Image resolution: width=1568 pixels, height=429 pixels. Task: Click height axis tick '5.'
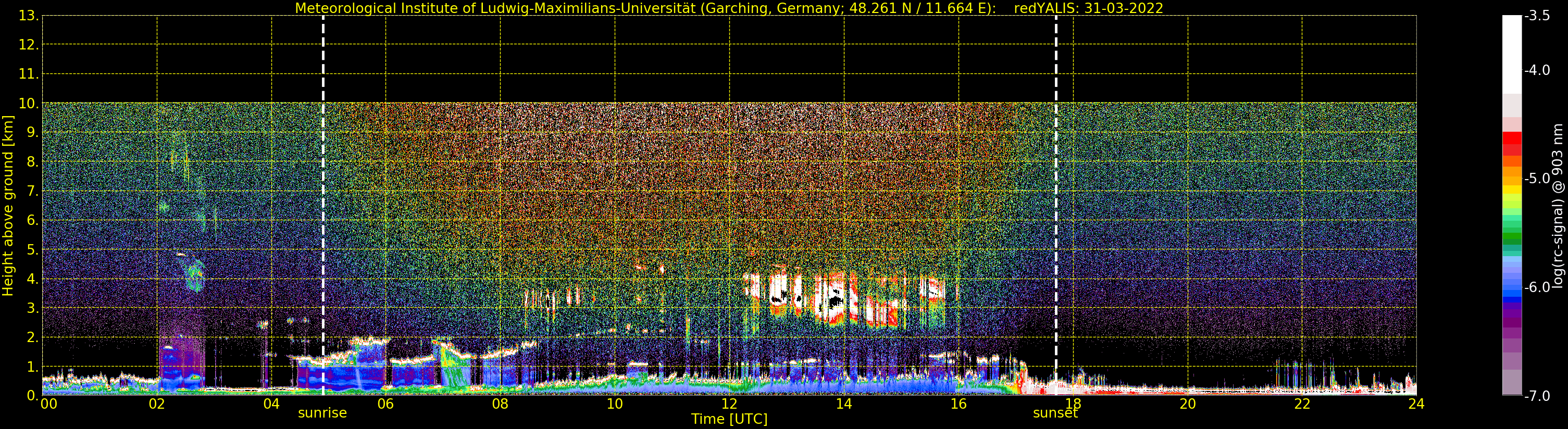[x=33, y=249]
